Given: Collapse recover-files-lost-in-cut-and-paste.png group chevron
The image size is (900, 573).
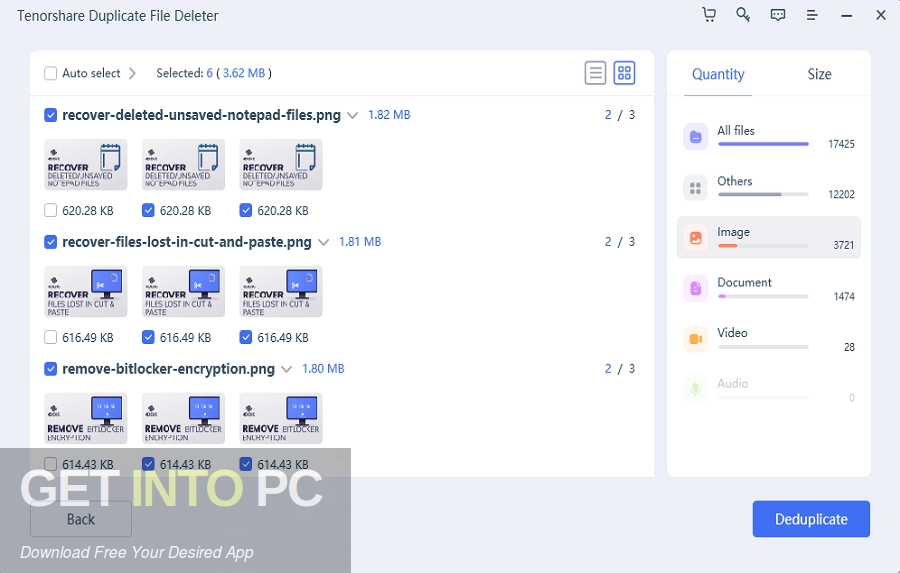Looking at the screenshot, I should pos(324,242).
